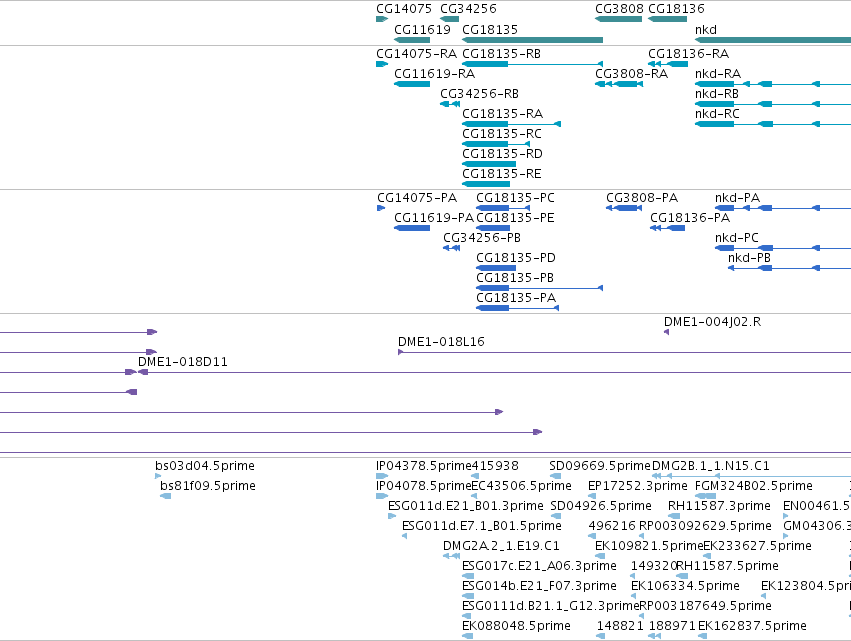Select the CG18136 gene label

676,9
